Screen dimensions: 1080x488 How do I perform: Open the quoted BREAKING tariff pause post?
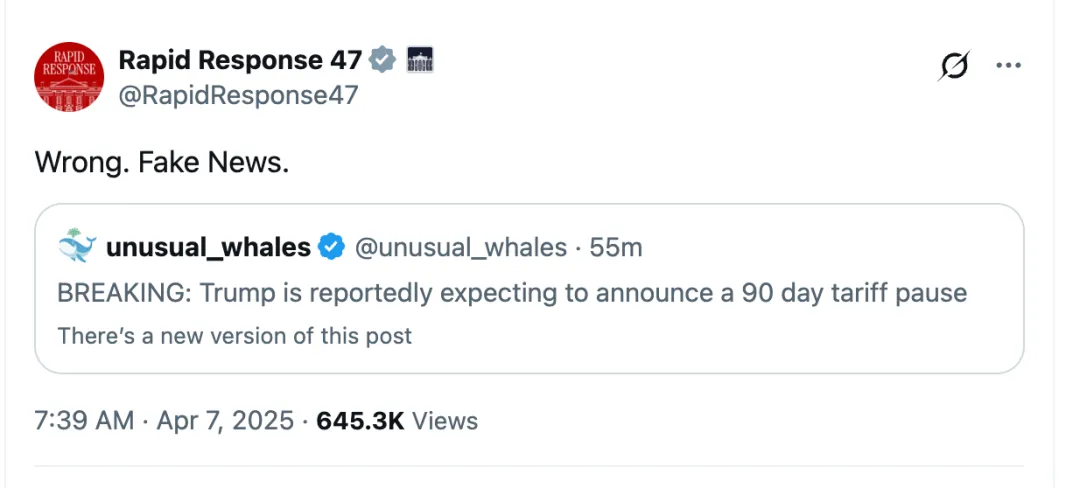tap(512, 293)
